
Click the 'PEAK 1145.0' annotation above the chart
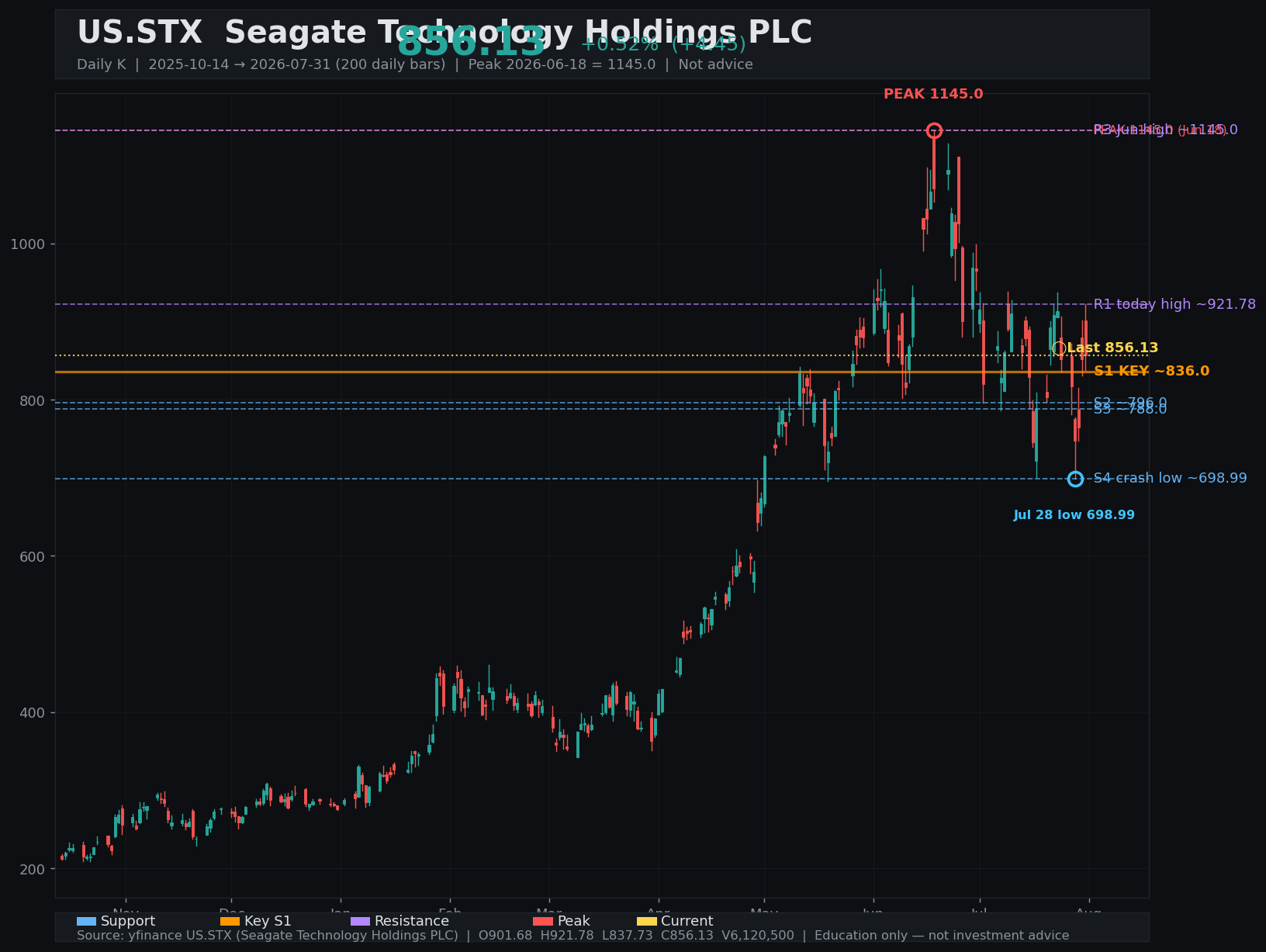pos(933,94)
